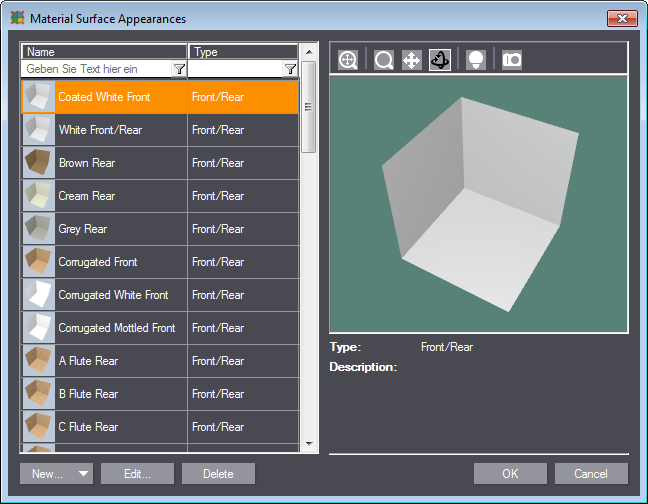Click the Cream Rear color swatch thumbnail

pos(38,196)
